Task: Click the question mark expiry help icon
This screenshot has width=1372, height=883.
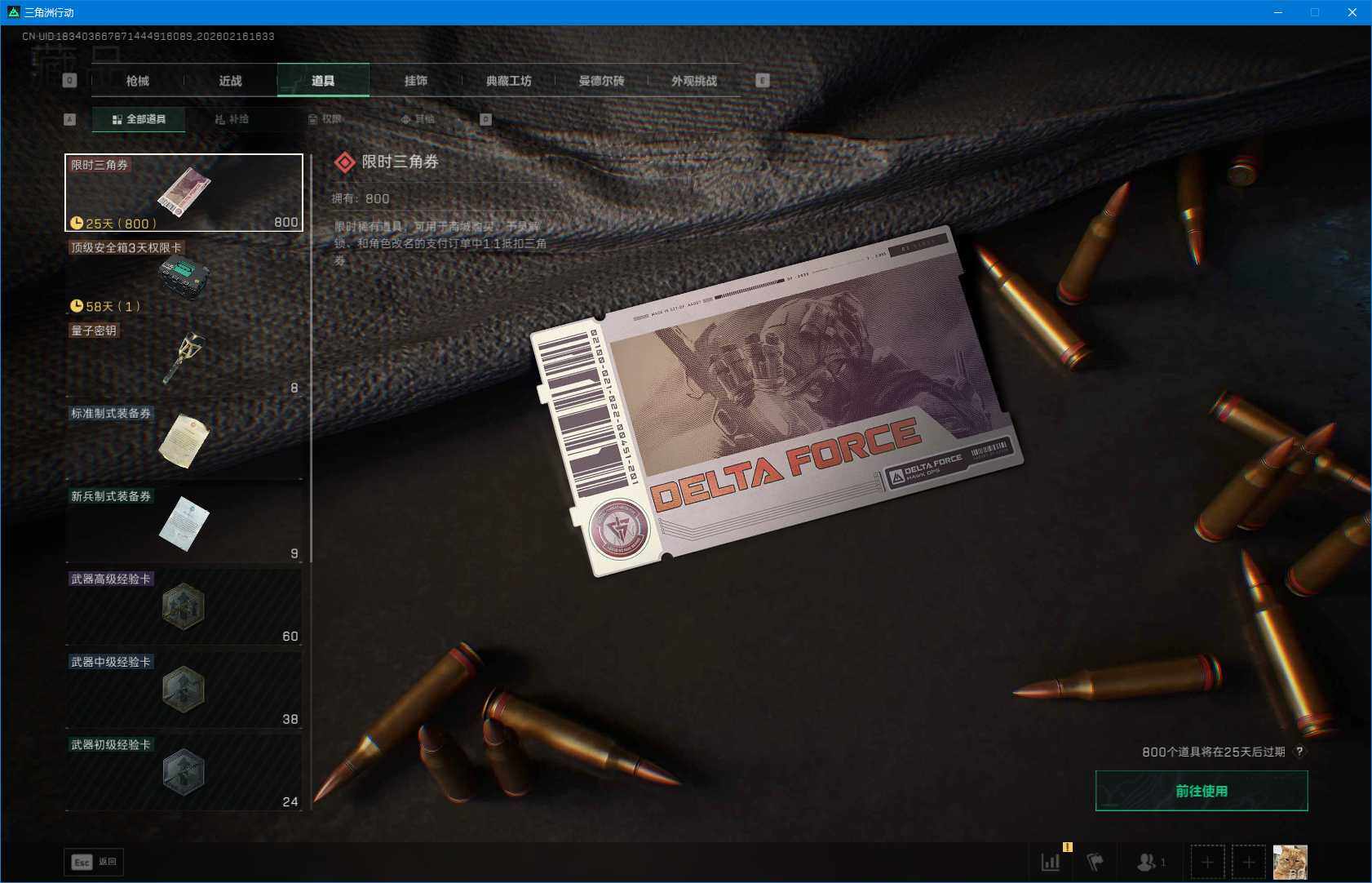Action: 1299,752
